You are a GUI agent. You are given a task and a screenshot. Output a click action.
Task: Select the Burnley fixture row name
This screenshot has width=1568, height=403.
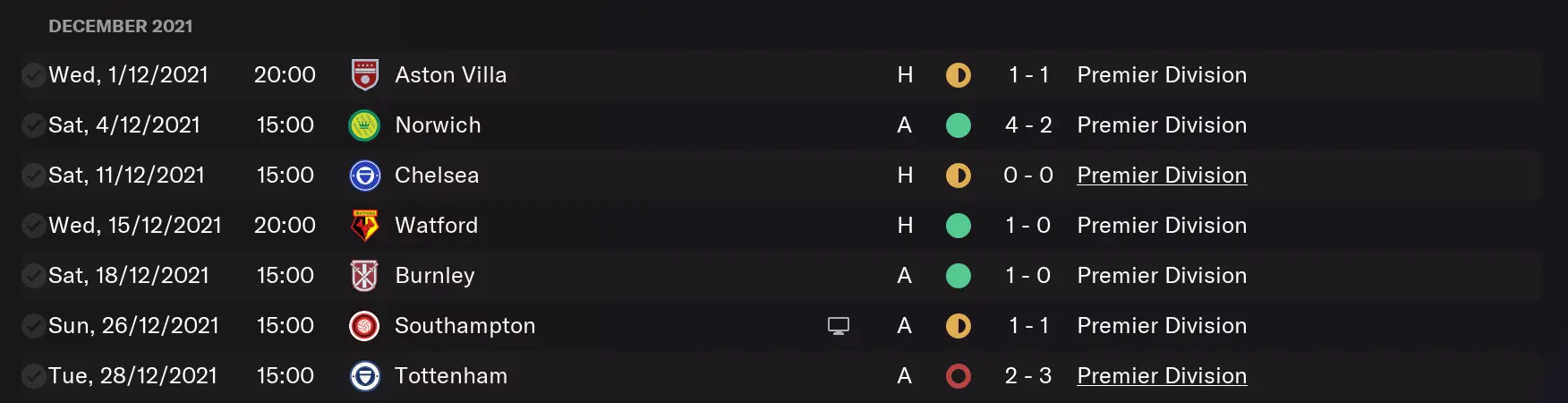click(x=435, y=276)
